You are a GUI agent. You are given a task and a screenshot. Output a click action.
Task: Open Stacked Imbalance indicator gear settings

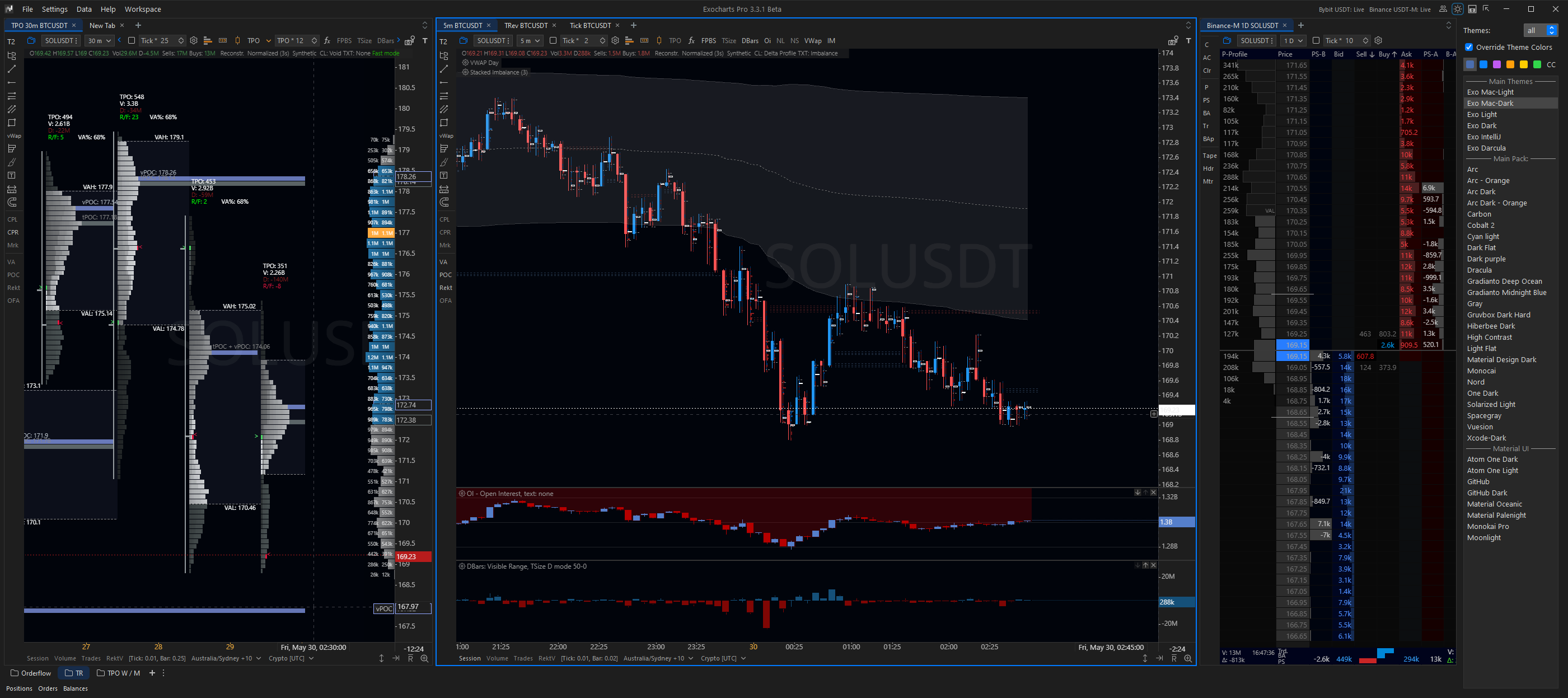point(465,72)
